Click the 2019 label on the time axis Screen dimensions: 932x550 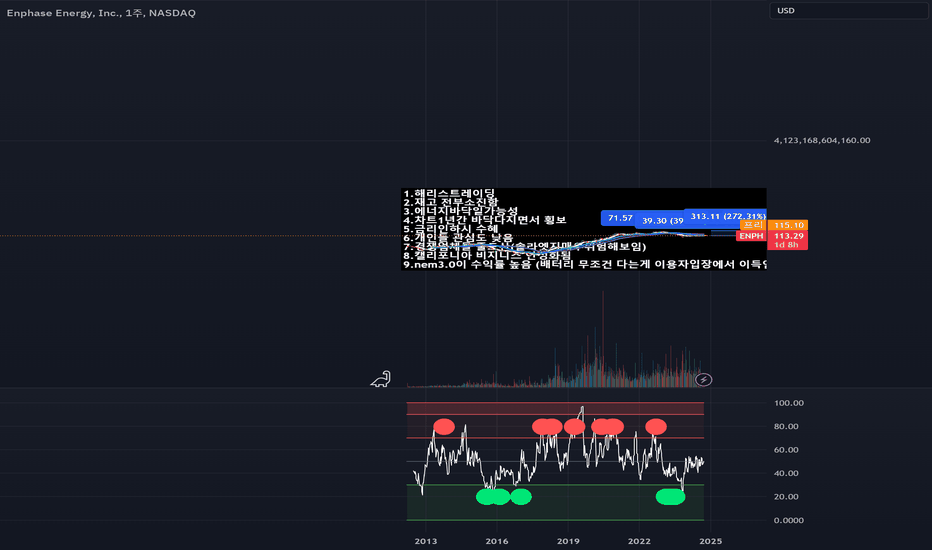coord(568,541)
